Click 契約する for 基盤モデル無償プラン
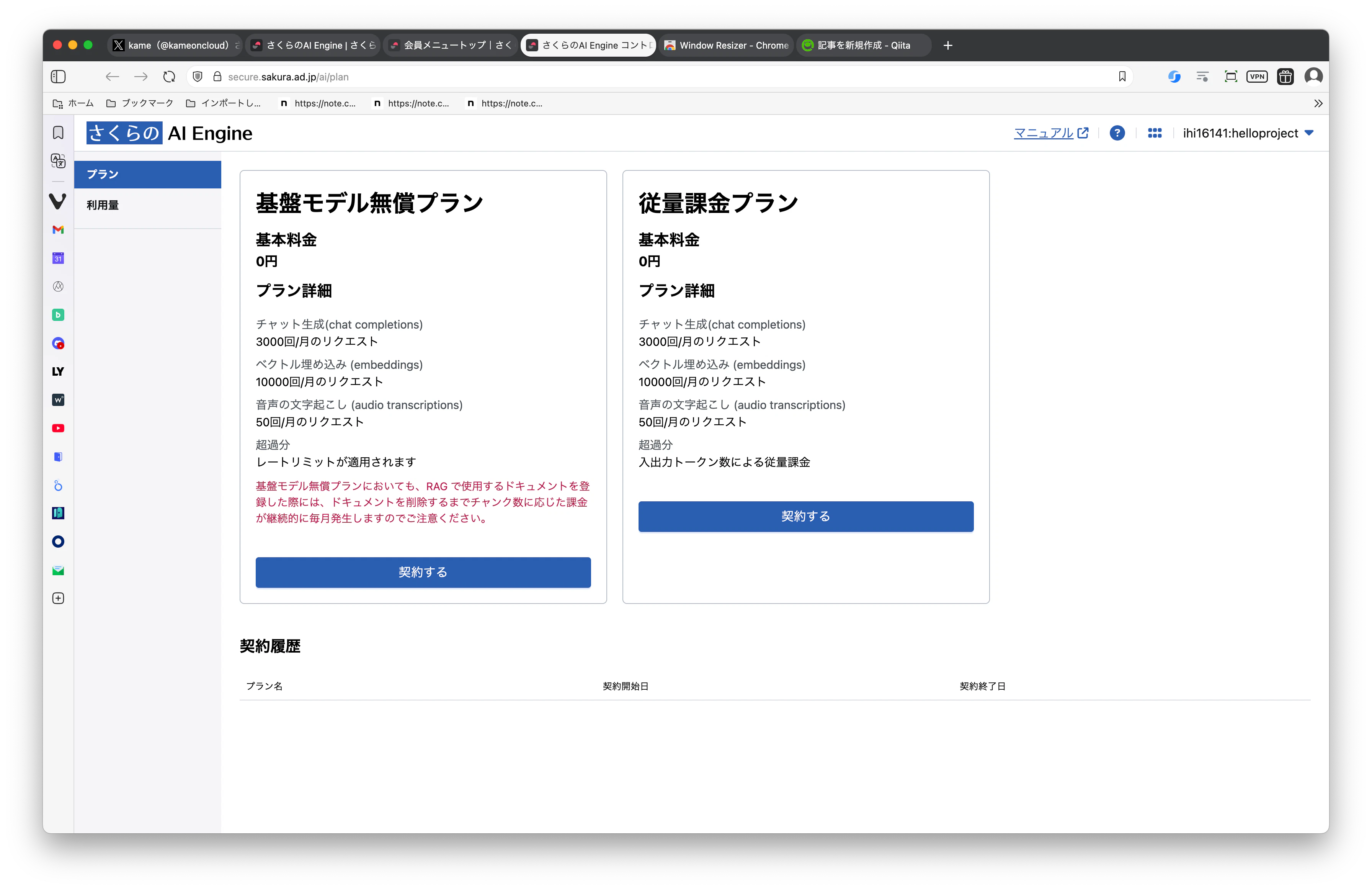The height and width of the screenshot is (890, 1372). coord(423,572)
